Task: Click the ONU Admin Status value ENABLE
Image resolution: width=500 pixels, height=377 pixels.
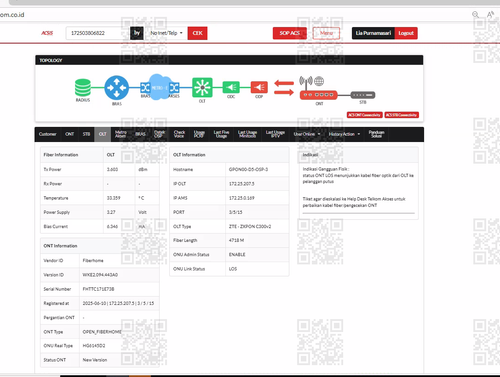Action: click(x=237, y=255)
